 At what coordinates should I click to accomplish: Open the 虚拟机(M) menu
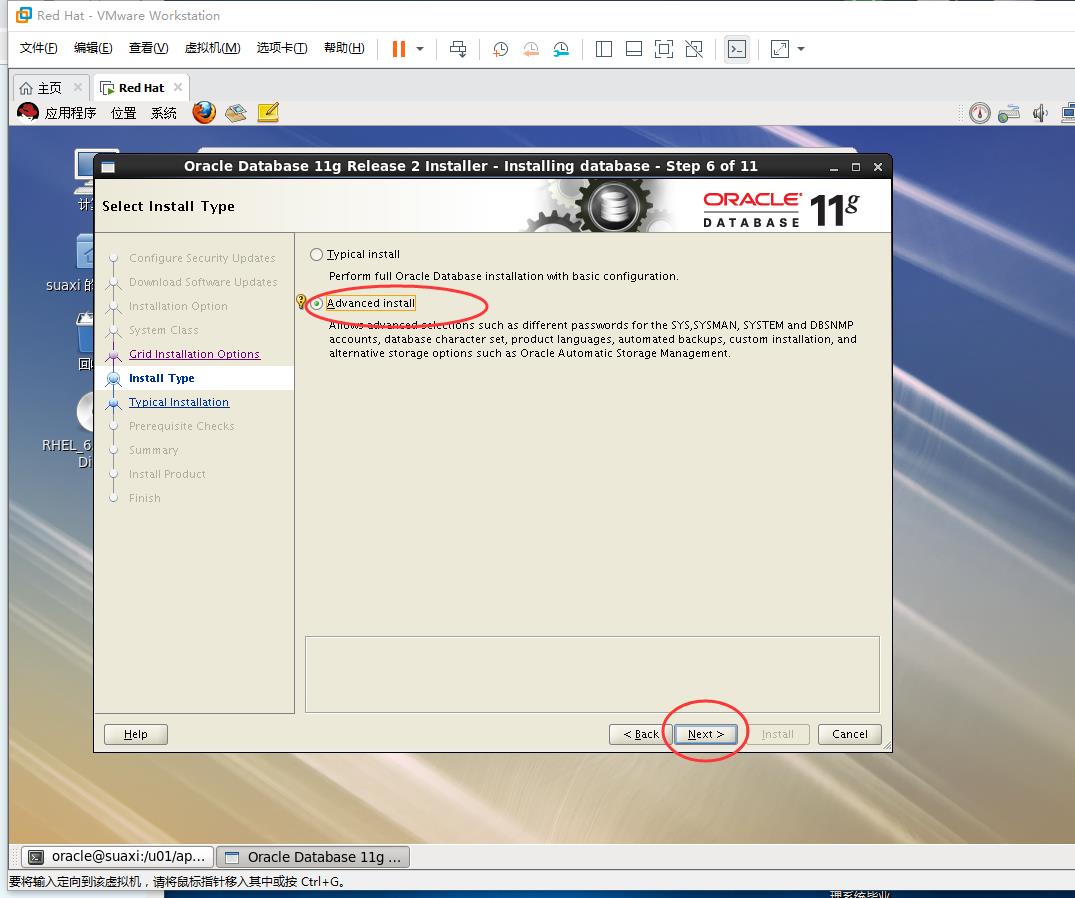coord(213,48)
